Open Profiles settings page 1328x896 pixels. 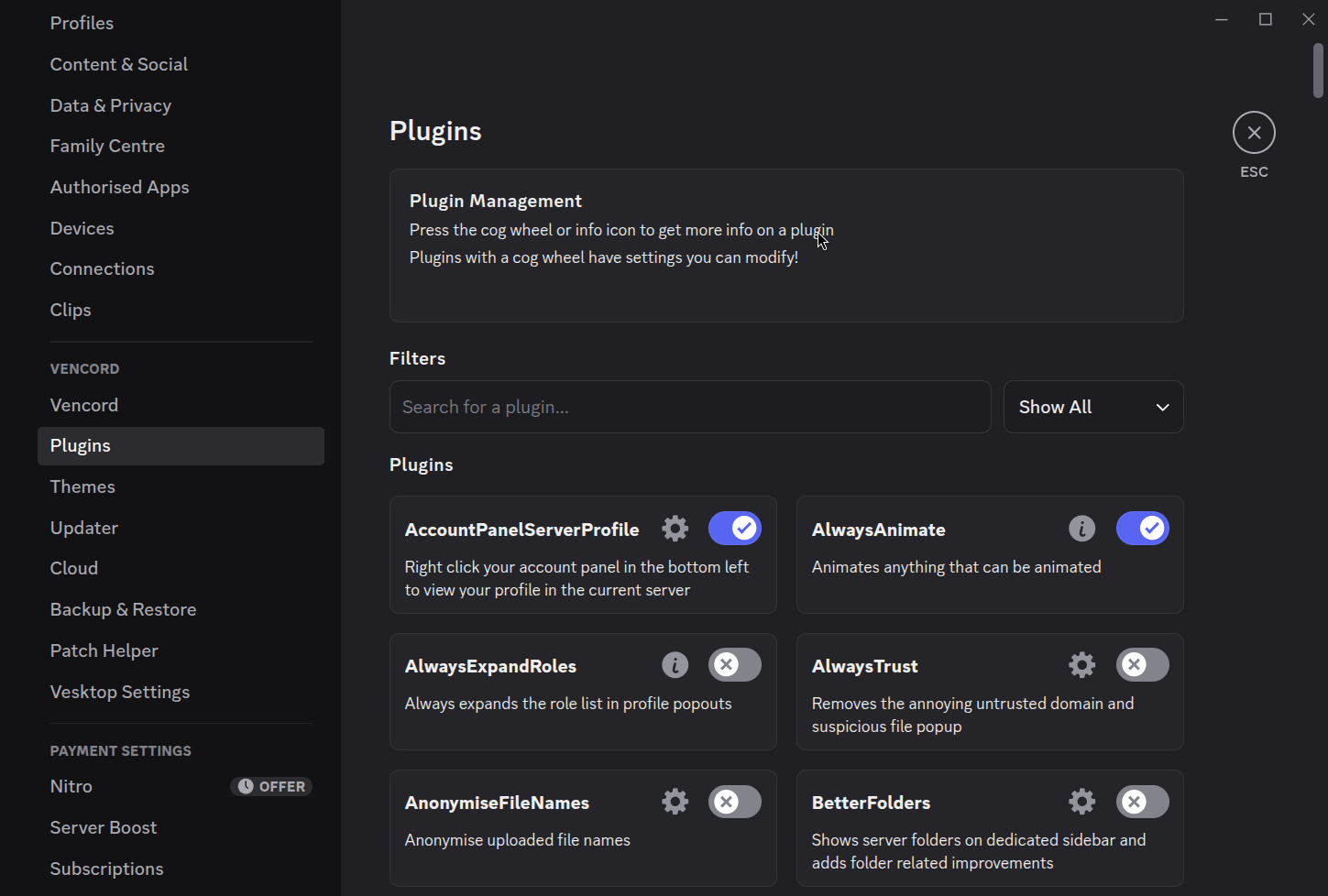pyautogui.click(x=181, y=23)
